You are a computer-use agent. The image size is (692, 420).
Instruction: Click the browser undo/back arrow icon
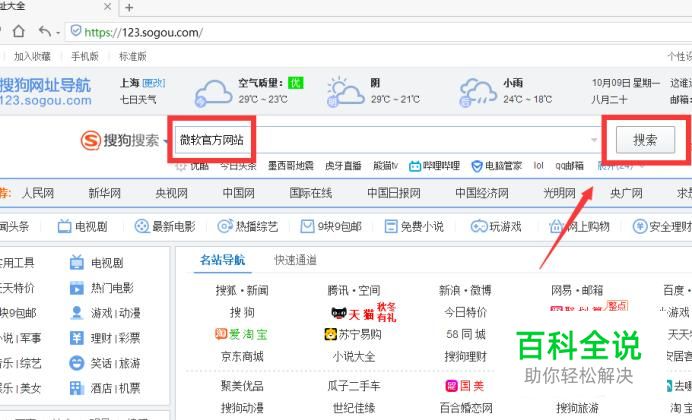[45, 31]
